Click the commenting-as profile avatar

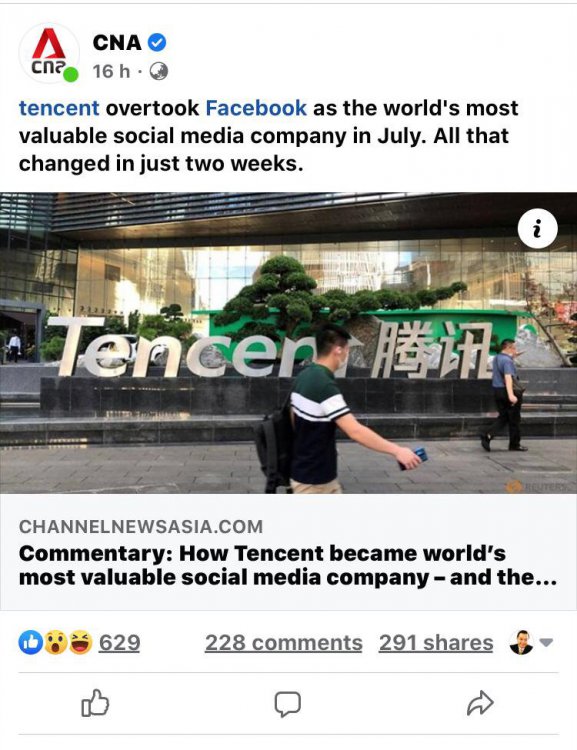pyautogui.click(x=521, y=642)
